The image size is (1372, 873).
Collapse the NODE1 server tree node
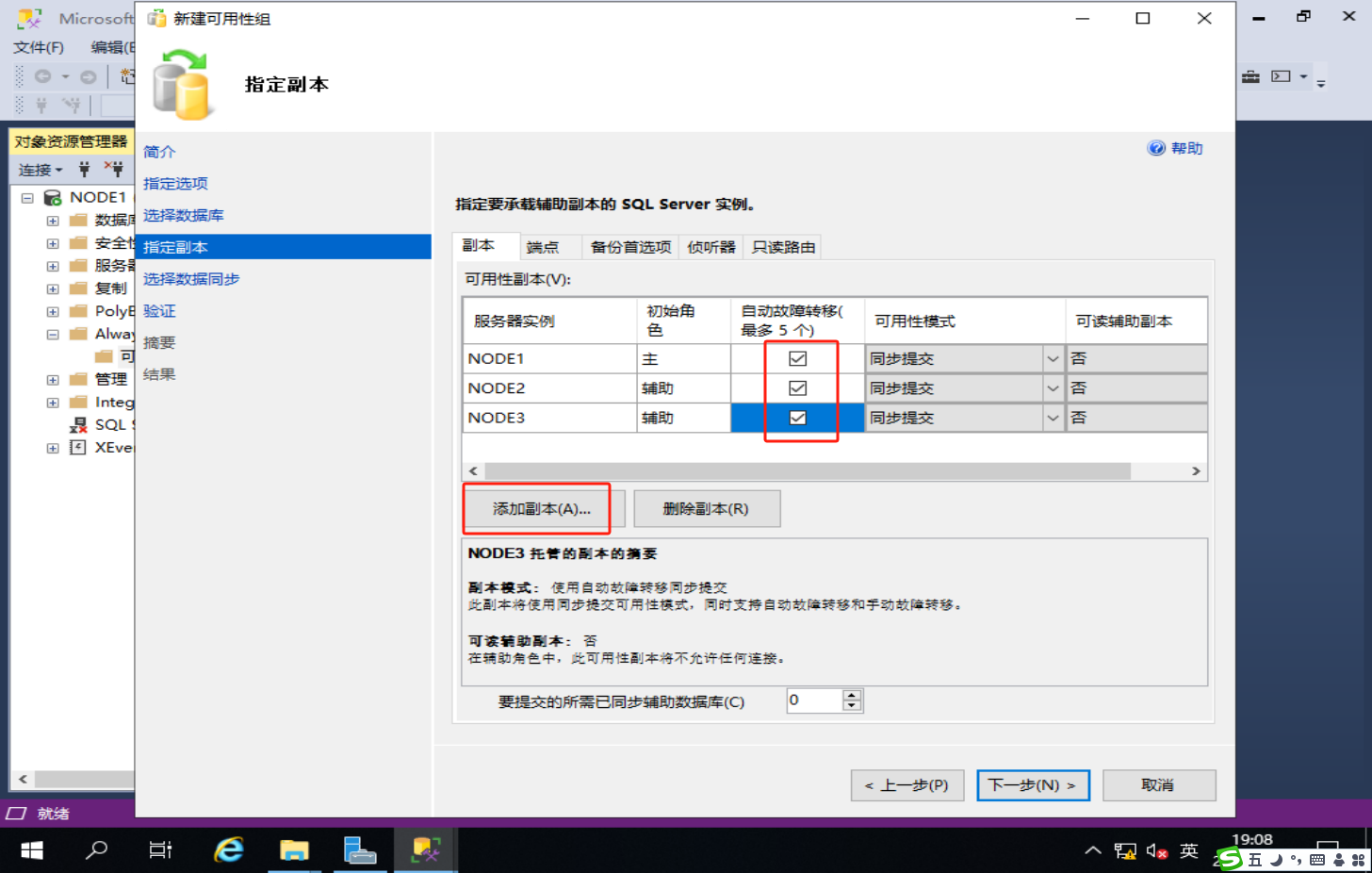27,198
